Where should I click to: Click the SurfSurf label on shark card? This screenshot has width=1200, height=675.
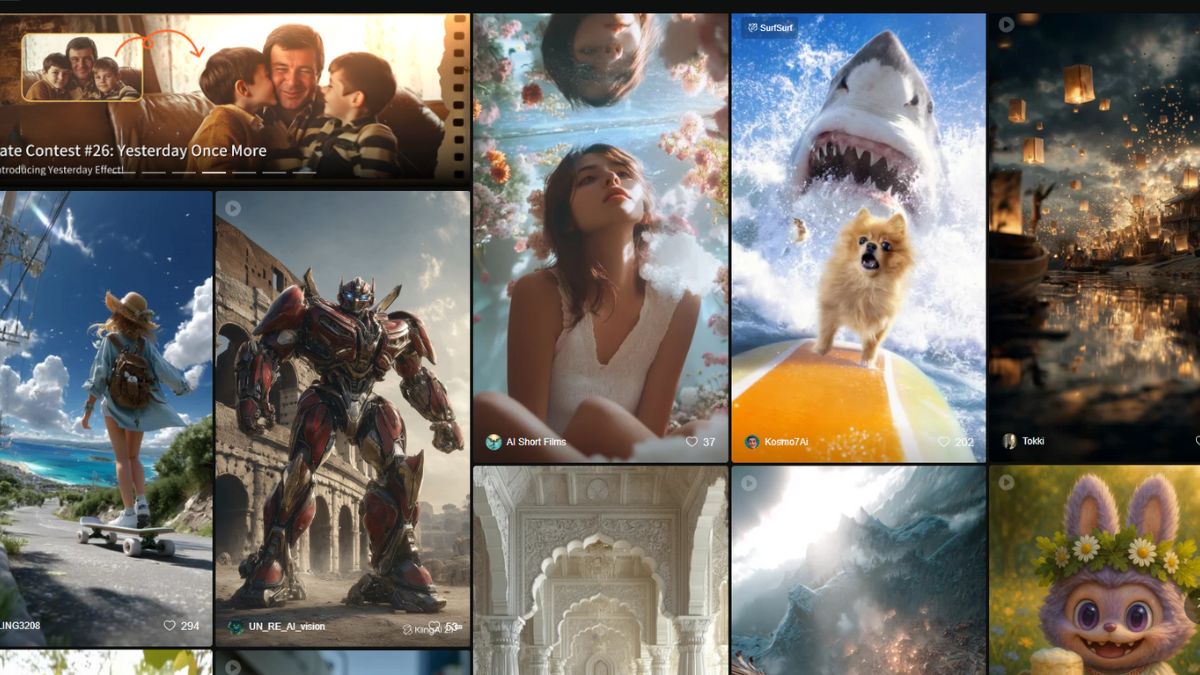(x=776, y=27)
